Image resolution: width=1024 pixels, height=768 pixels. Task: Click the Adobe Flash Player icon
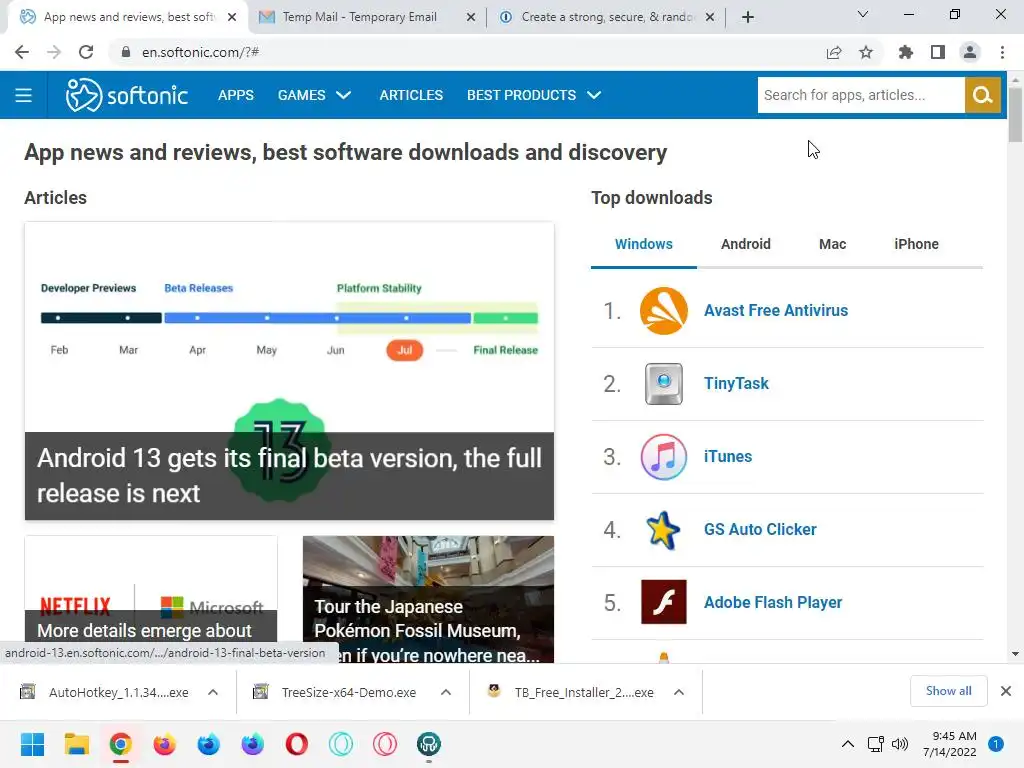pyautogui.click(x=664, y=602)
